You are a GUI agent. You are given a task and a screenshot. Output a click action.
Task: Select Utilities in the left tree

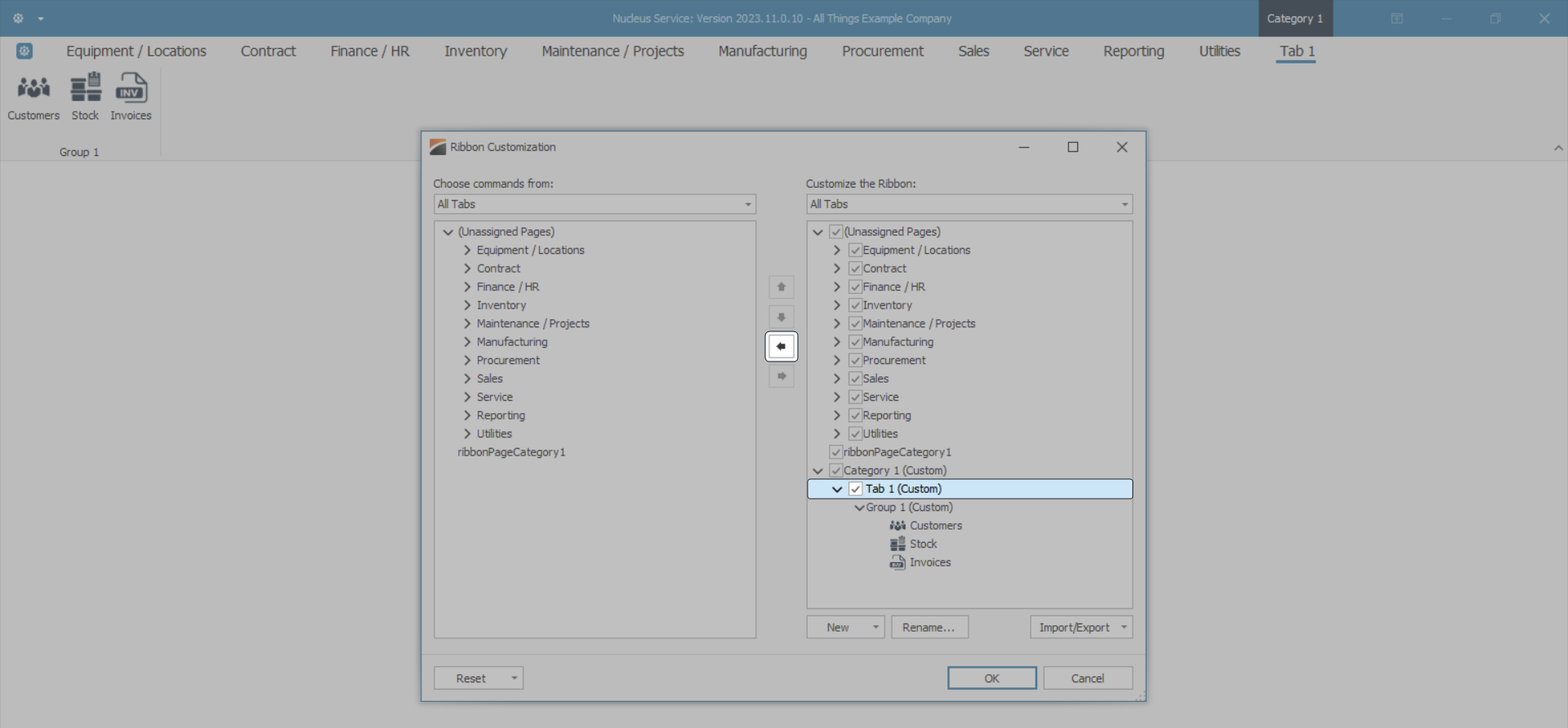tap(494, 434)
